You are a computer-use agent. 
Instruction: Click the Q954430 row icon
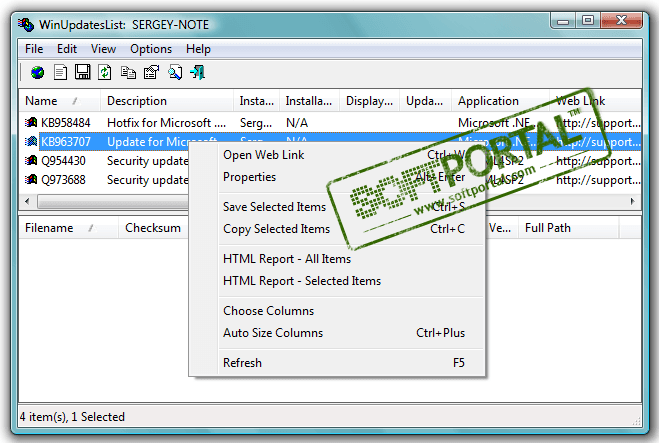(x=31, y=161)
